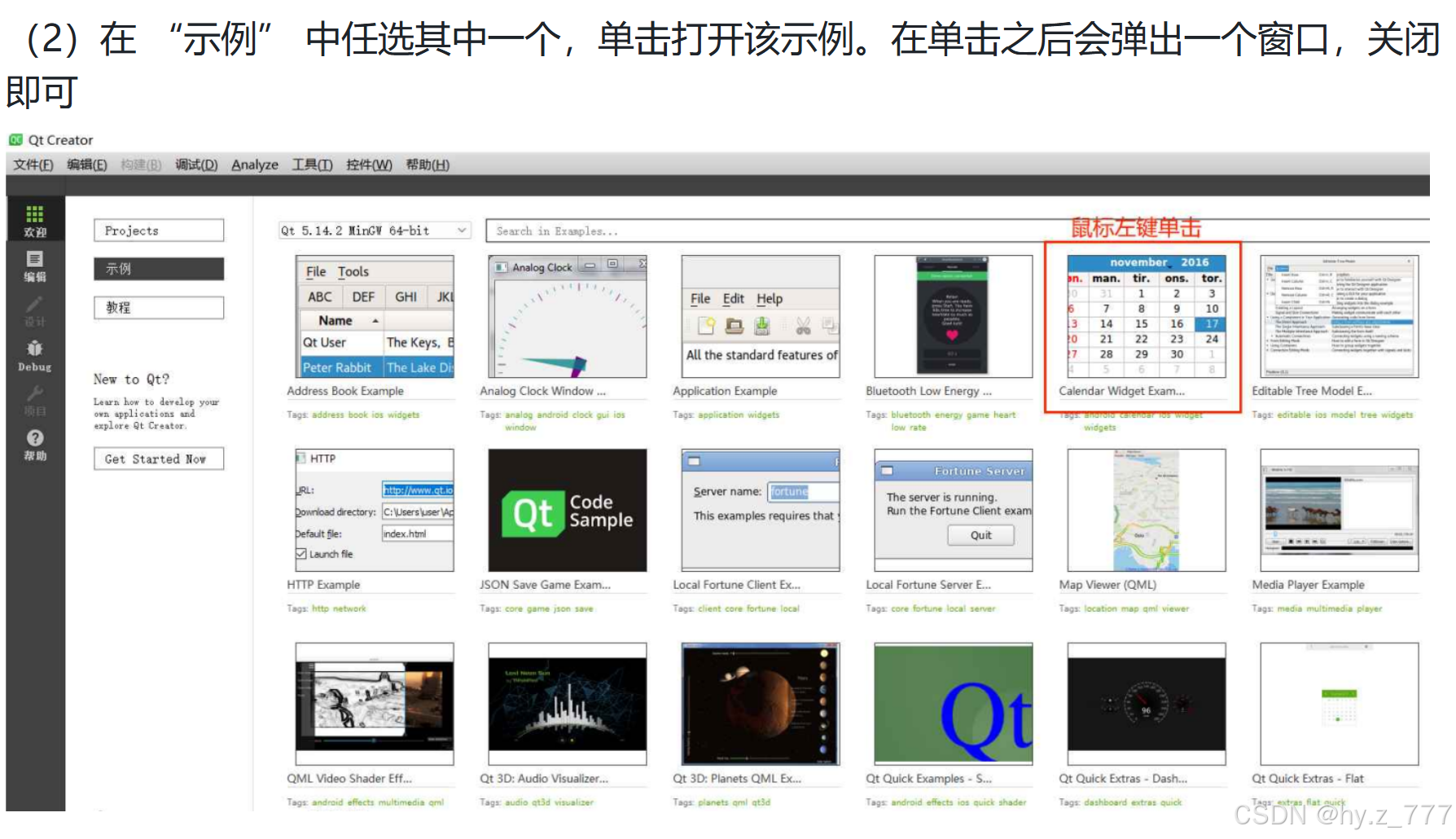This screenshot has width=1456, height=839.
Task: Switch to Edit mode in the sidebar
Action: (x=35, y=266)
